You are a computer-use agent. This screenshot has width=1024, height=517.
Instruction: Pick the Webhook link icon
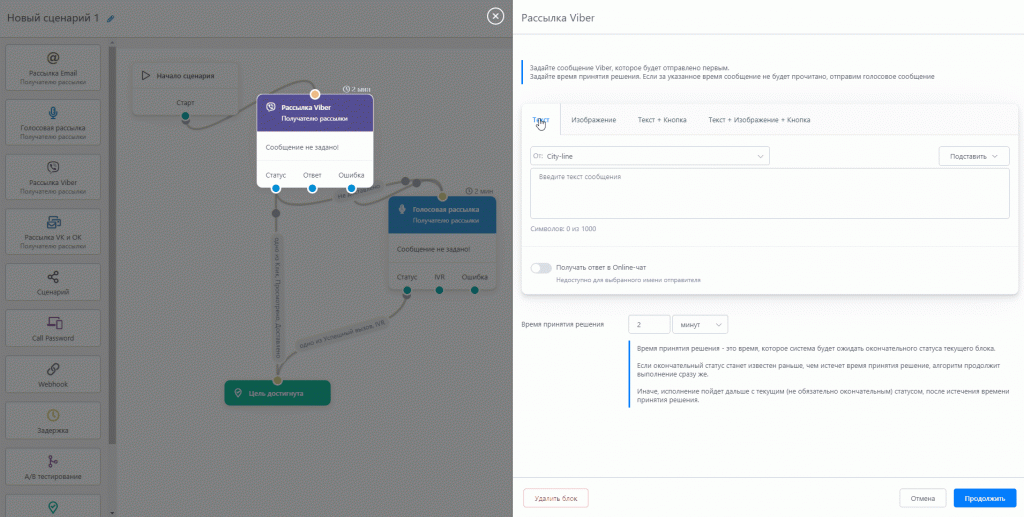53,370
